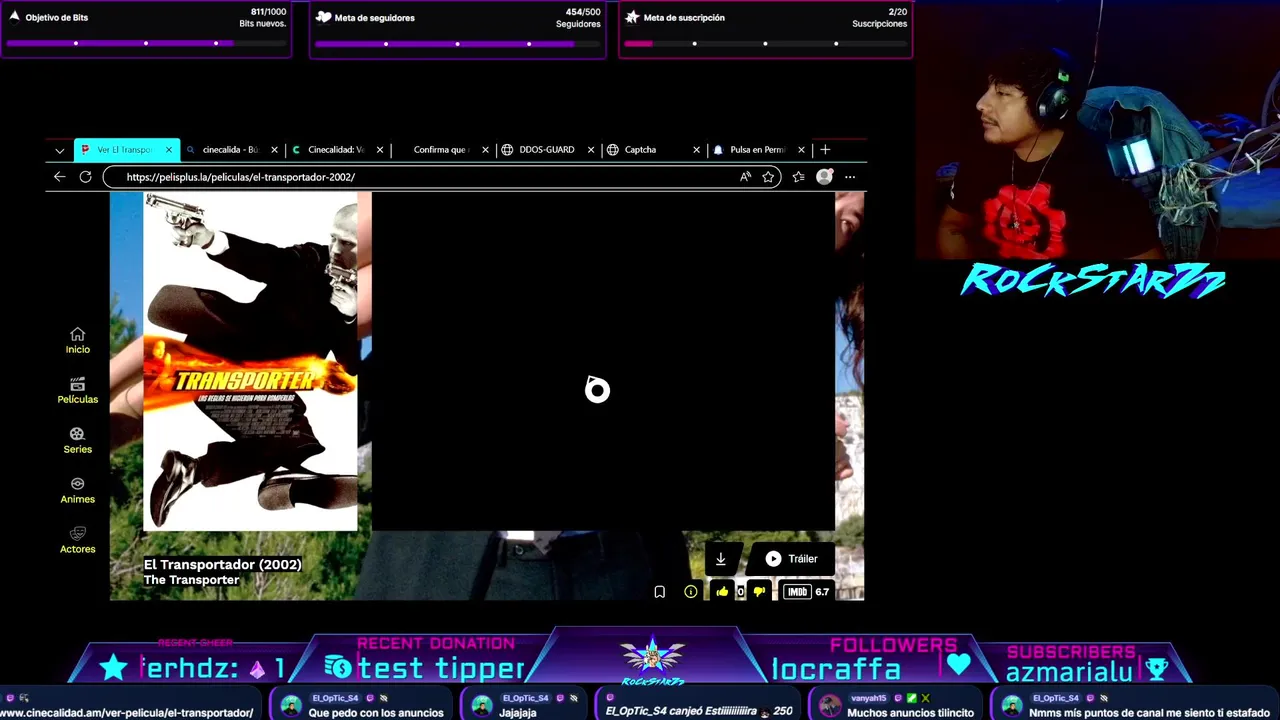
Task: Click the streamer webcam feed
Action: pyautogui.click(x=1098, y=130)
